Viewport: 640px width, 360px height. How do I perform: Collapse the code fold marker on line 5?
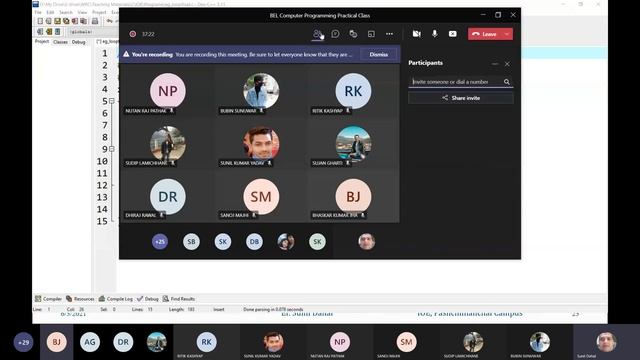point(111,101)
